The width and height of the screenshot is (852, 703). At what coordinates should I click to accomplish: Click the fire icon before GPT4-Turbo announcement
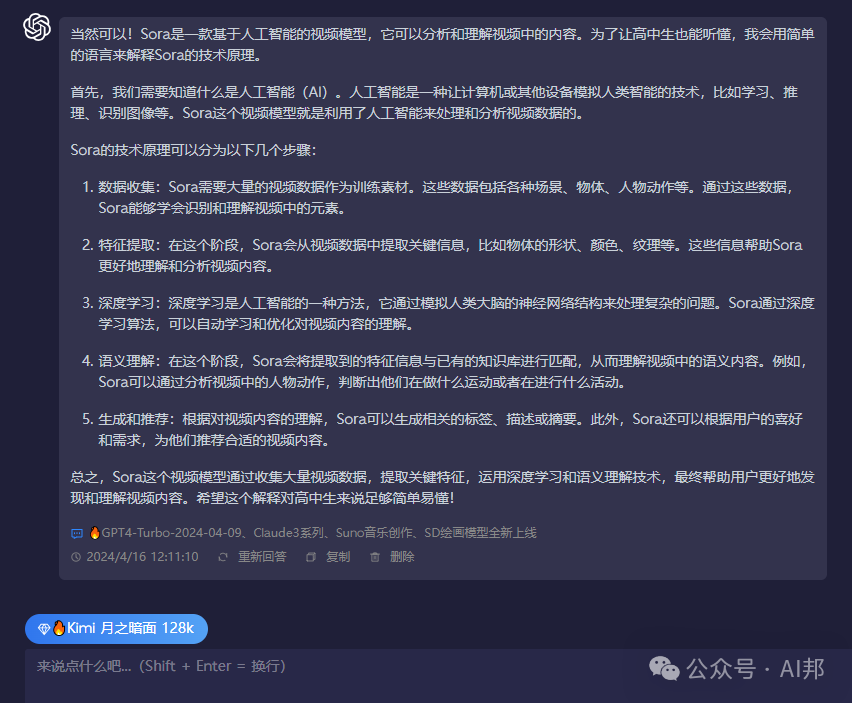point(95,533)
